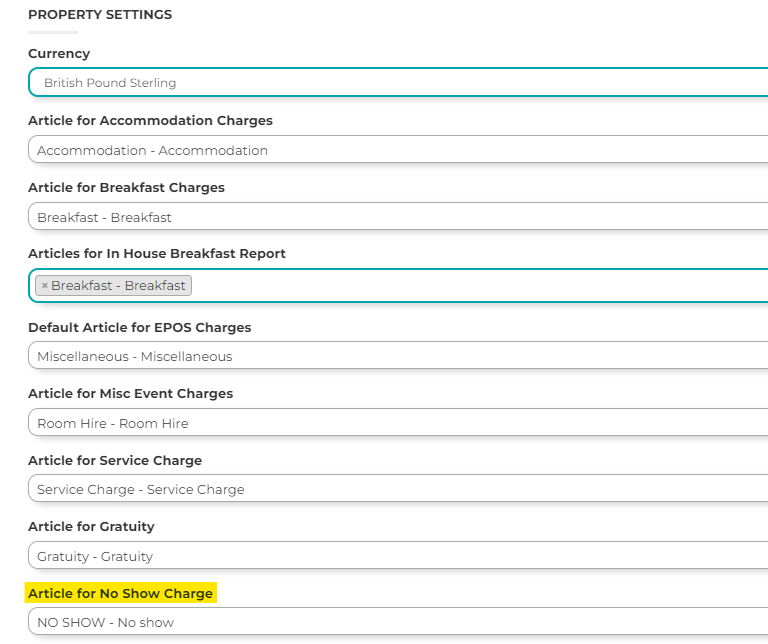Viewport: 768px width, 644px height.
Task: Open the Article for Accommodation Charges dropdown
Action: click(398, 150)
